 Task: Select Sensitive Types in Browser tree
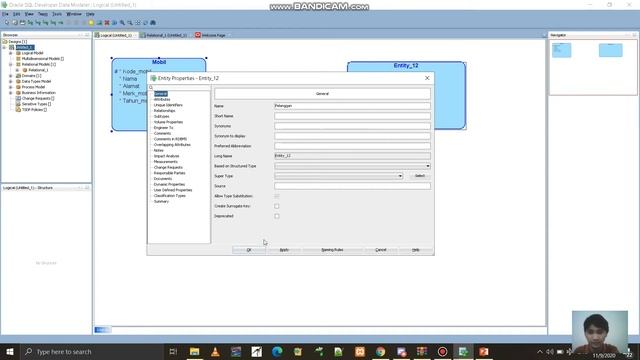(x=36, y=104)
